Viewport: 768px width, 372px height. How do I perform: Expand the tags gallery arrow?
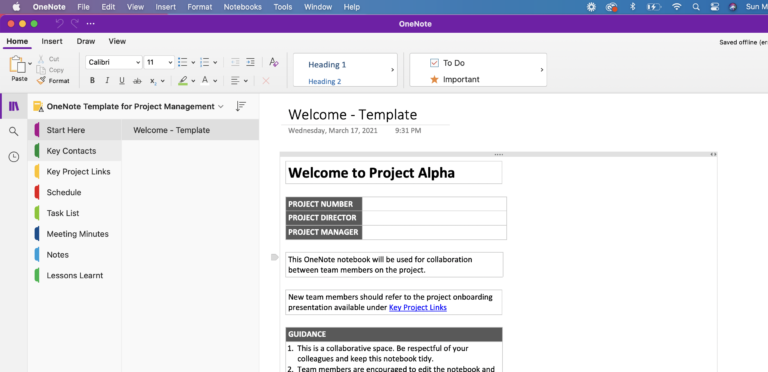(542, 70)
